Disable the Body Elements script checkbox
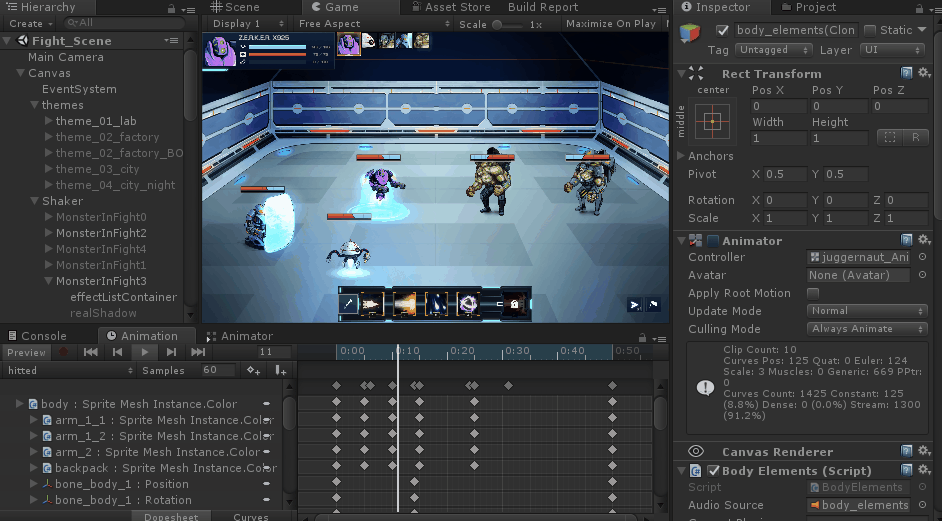The height and width of the screenshot is (521, 942). [x=713, y=471]
